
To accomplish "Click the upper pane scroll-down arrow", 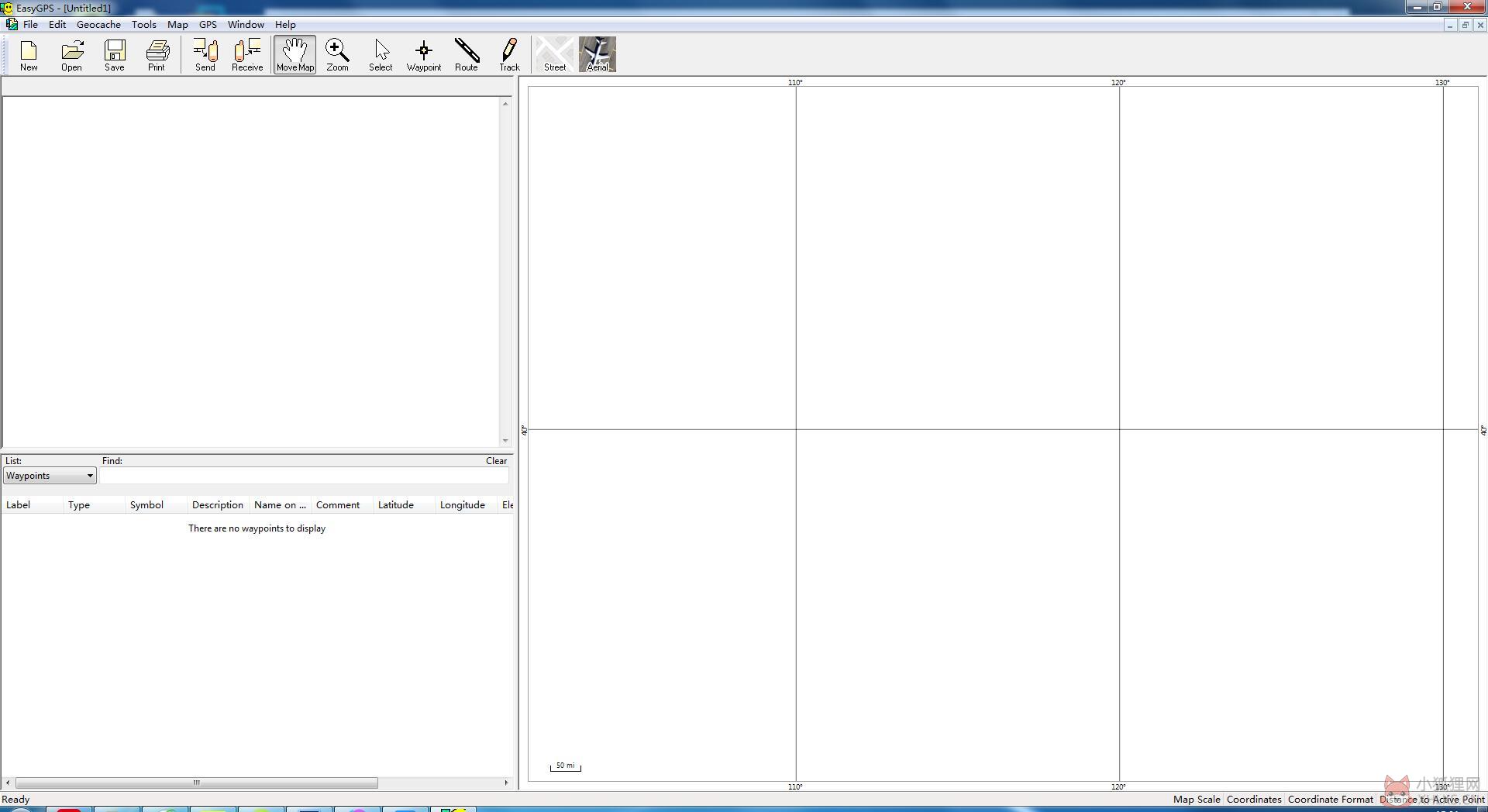I will coord(505,441).
